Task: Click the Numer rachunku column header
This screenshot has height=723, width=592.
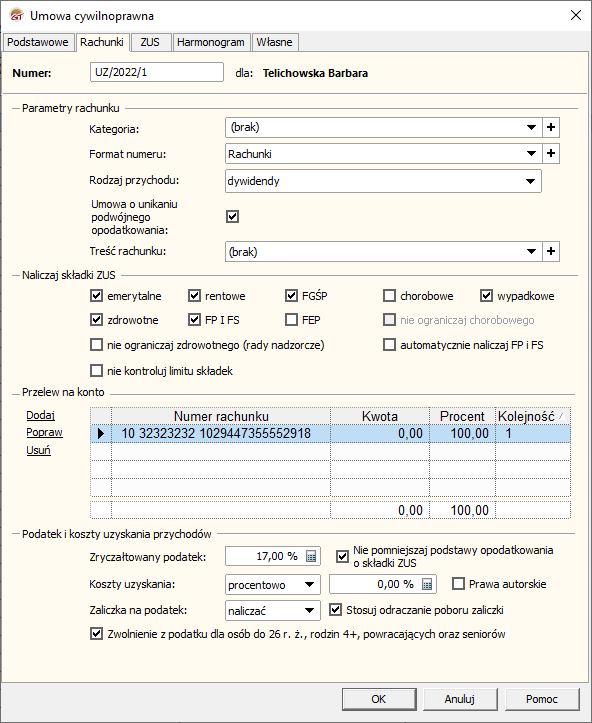Action: click(221, 416)
